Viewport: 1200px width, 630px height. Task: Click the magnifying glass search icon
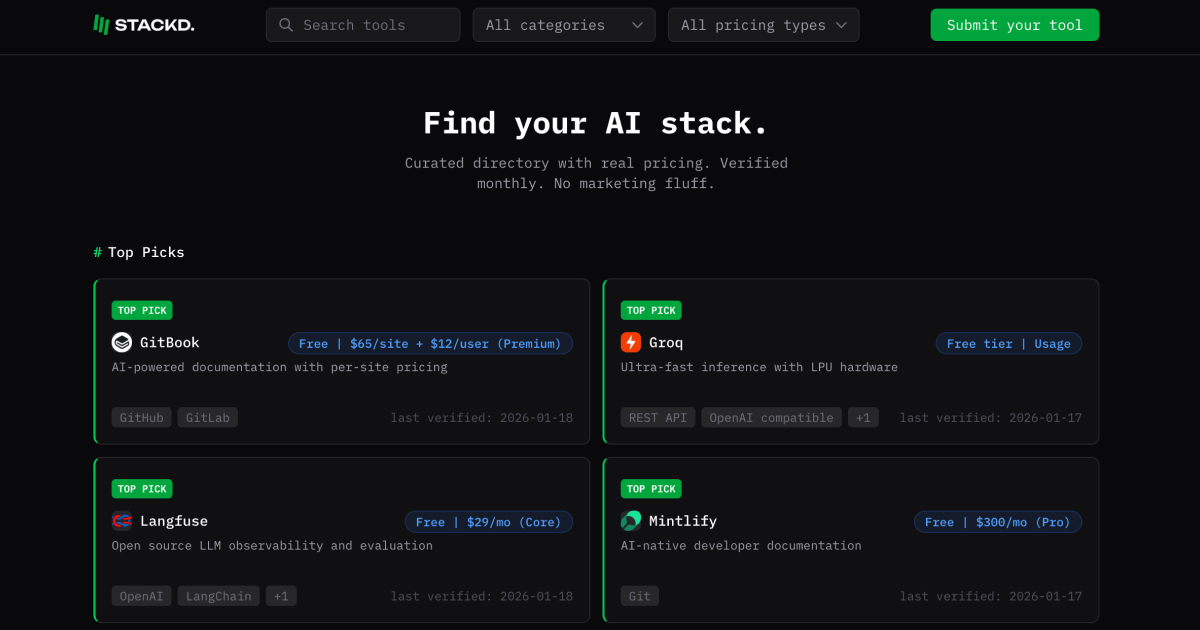(286, 24)
